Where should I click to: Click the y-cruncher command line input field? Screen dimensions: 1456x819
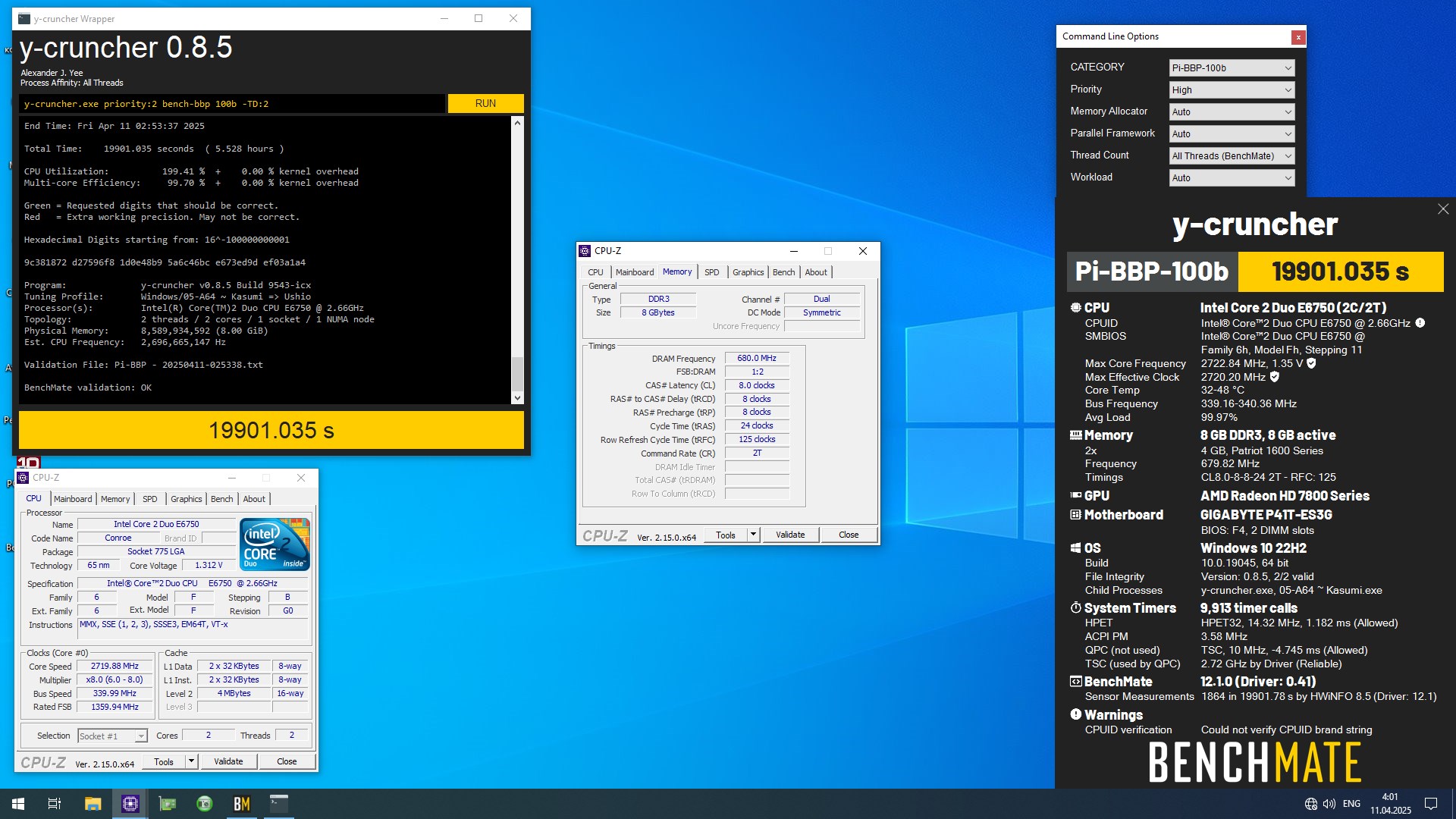(x=232, y=104)
